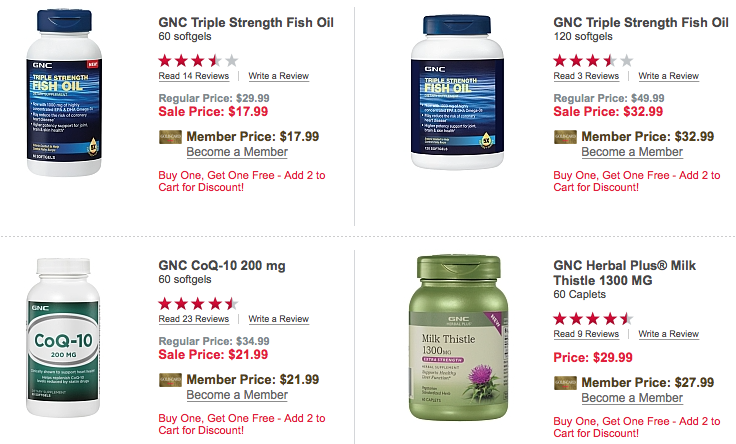The height and width of the screenshot is (444, 736).
Task: Click the Gold Card icon beside $27.99 member price
Action: [x=565, y=383]
